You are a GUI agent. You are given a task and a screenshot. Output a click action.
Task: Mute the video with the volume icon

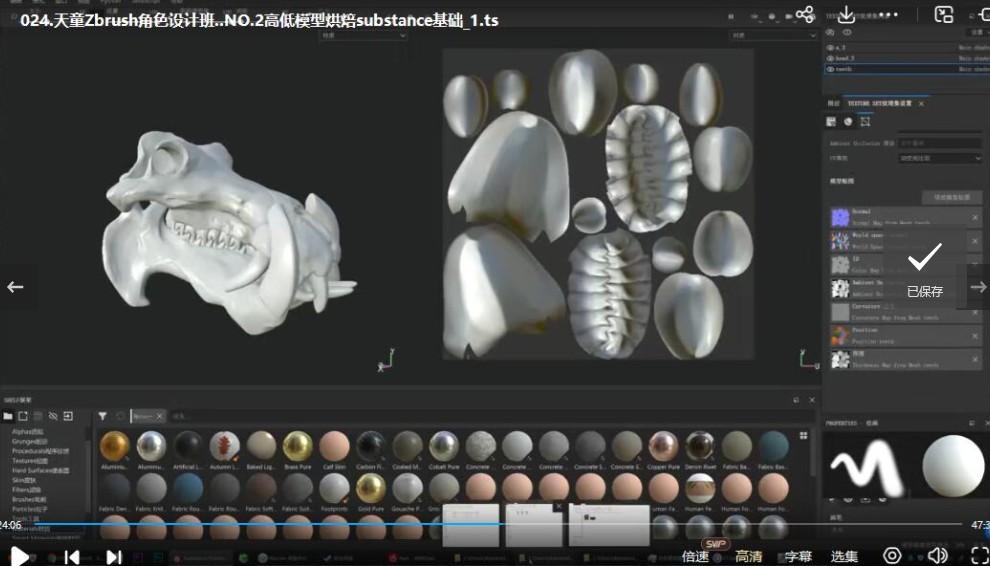937,556
